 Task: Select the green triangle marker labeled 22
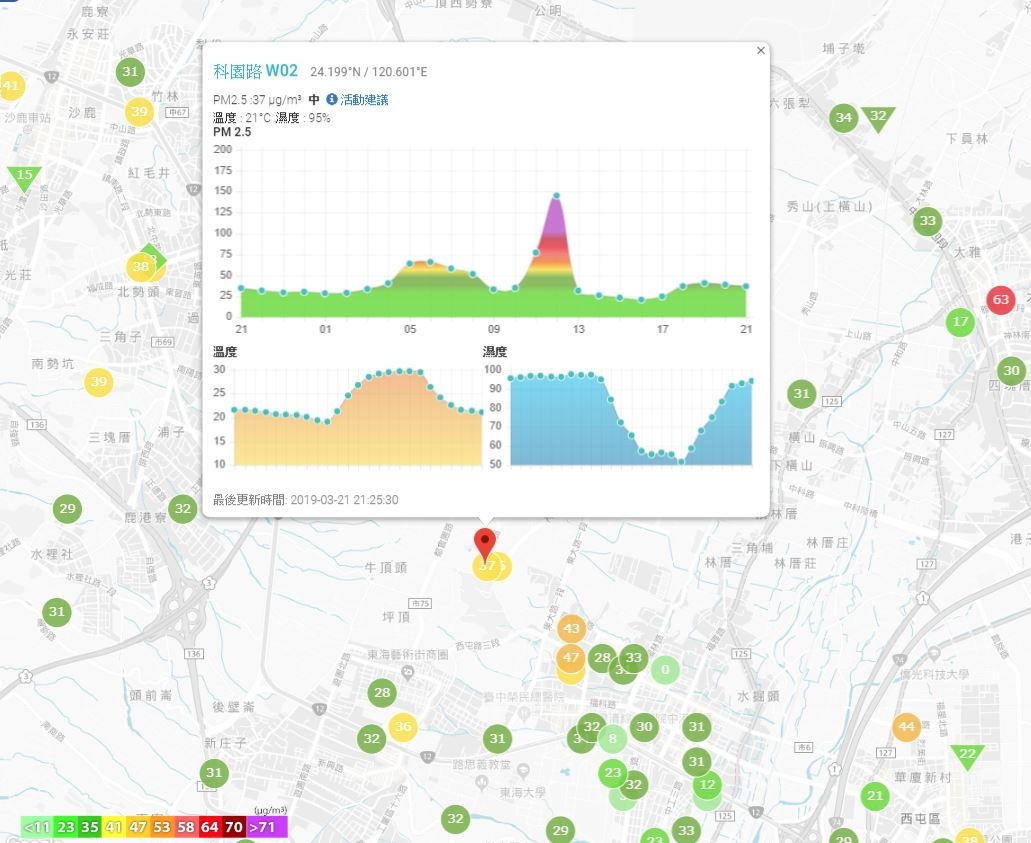coord(967,756)
